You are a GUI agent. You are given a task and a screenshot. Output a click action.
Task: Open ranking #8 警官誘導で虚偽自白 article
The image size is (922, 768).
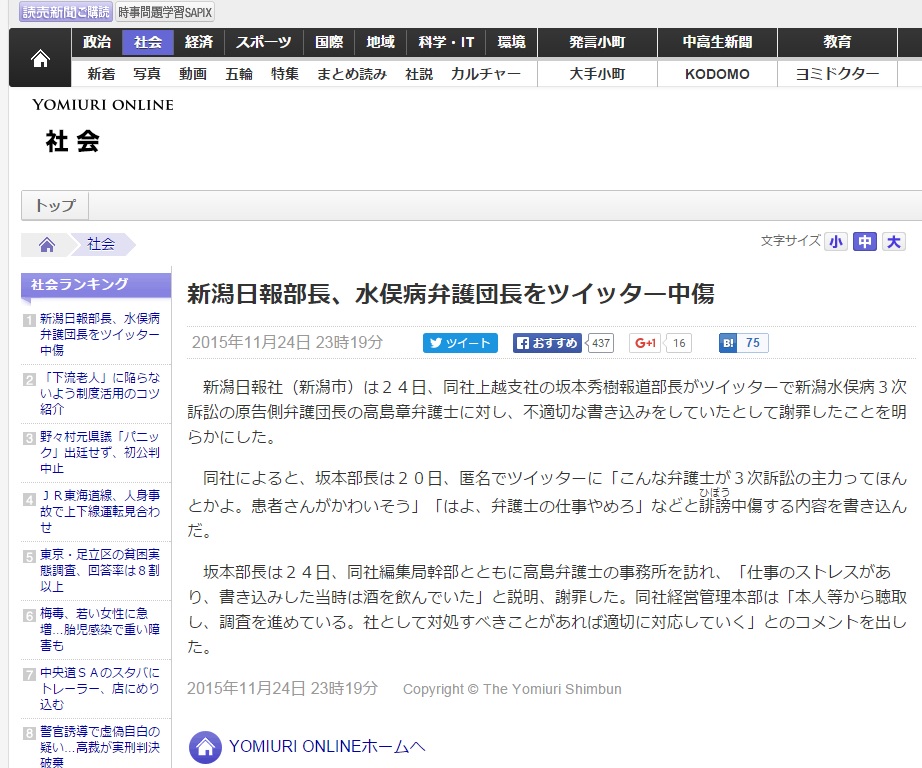click(100, 747)
